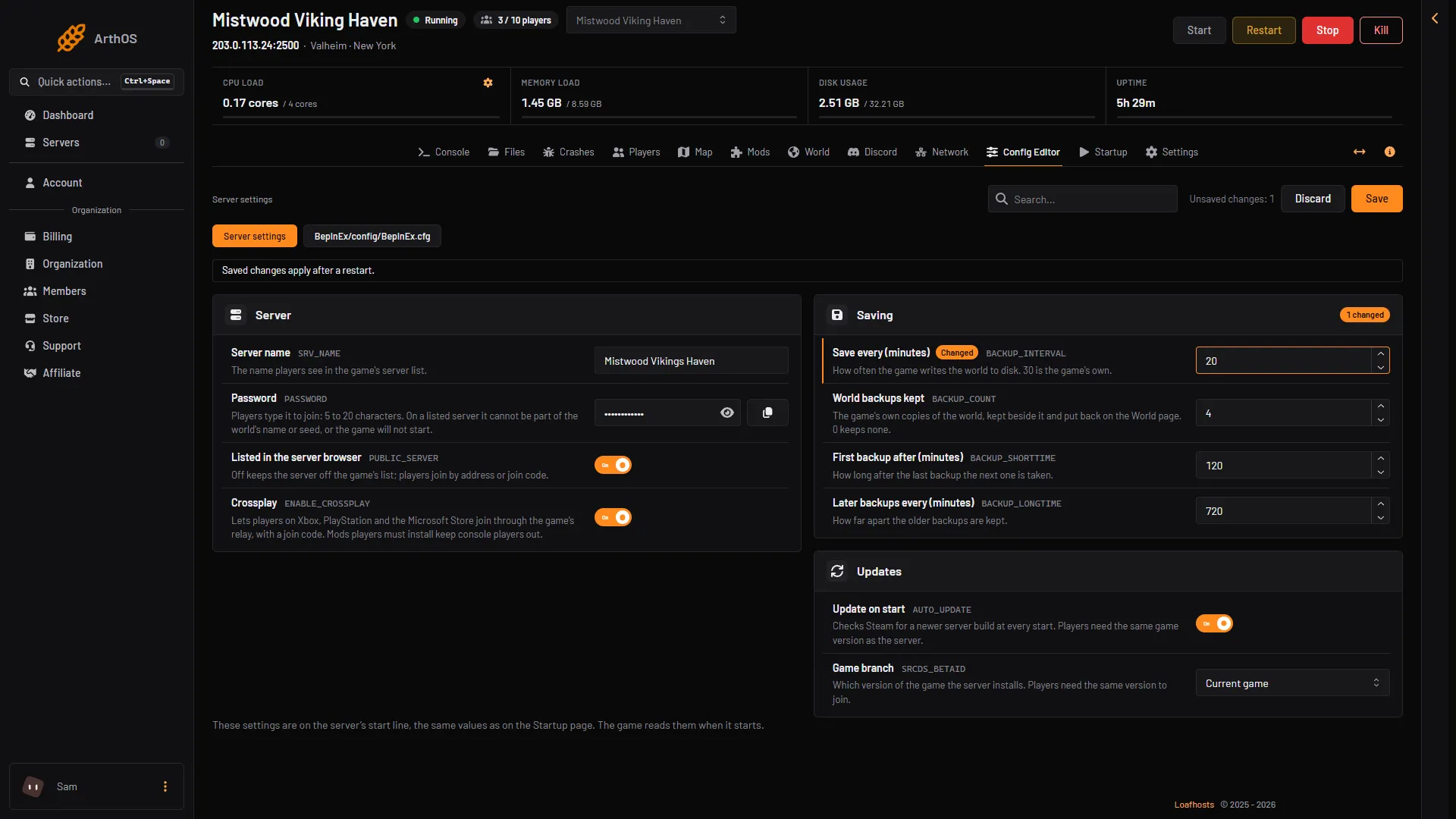Viewport: 1456px width, 819px height.
Task: Open Affiliate sidebar link
Action: (x=96, y=373)
